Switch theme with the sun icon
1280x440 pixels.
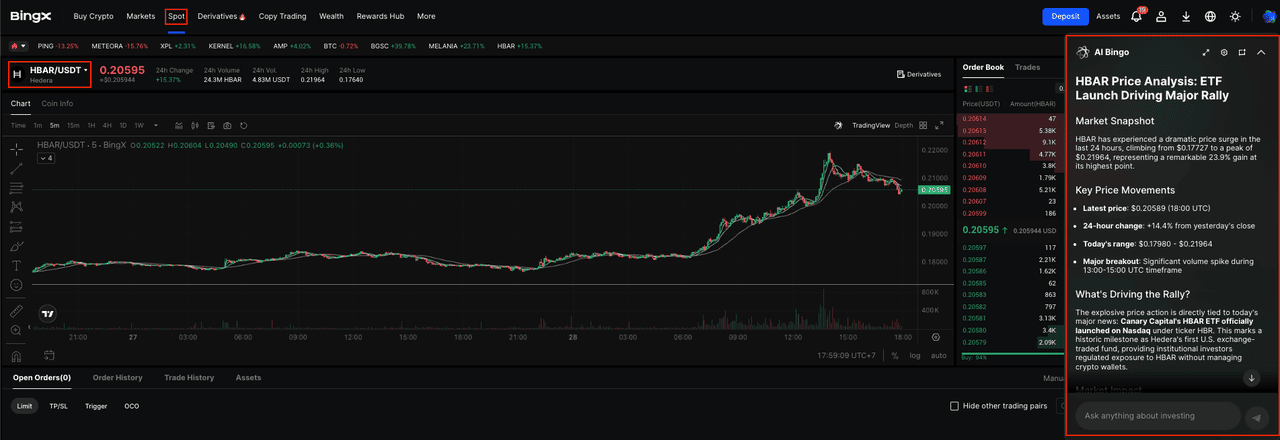1235,16
